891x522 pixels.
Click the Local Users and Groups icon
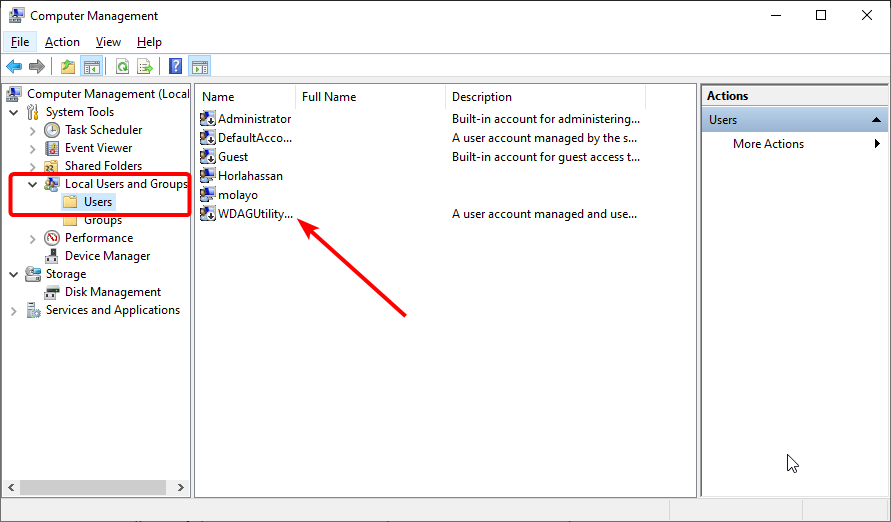(52, 184)
